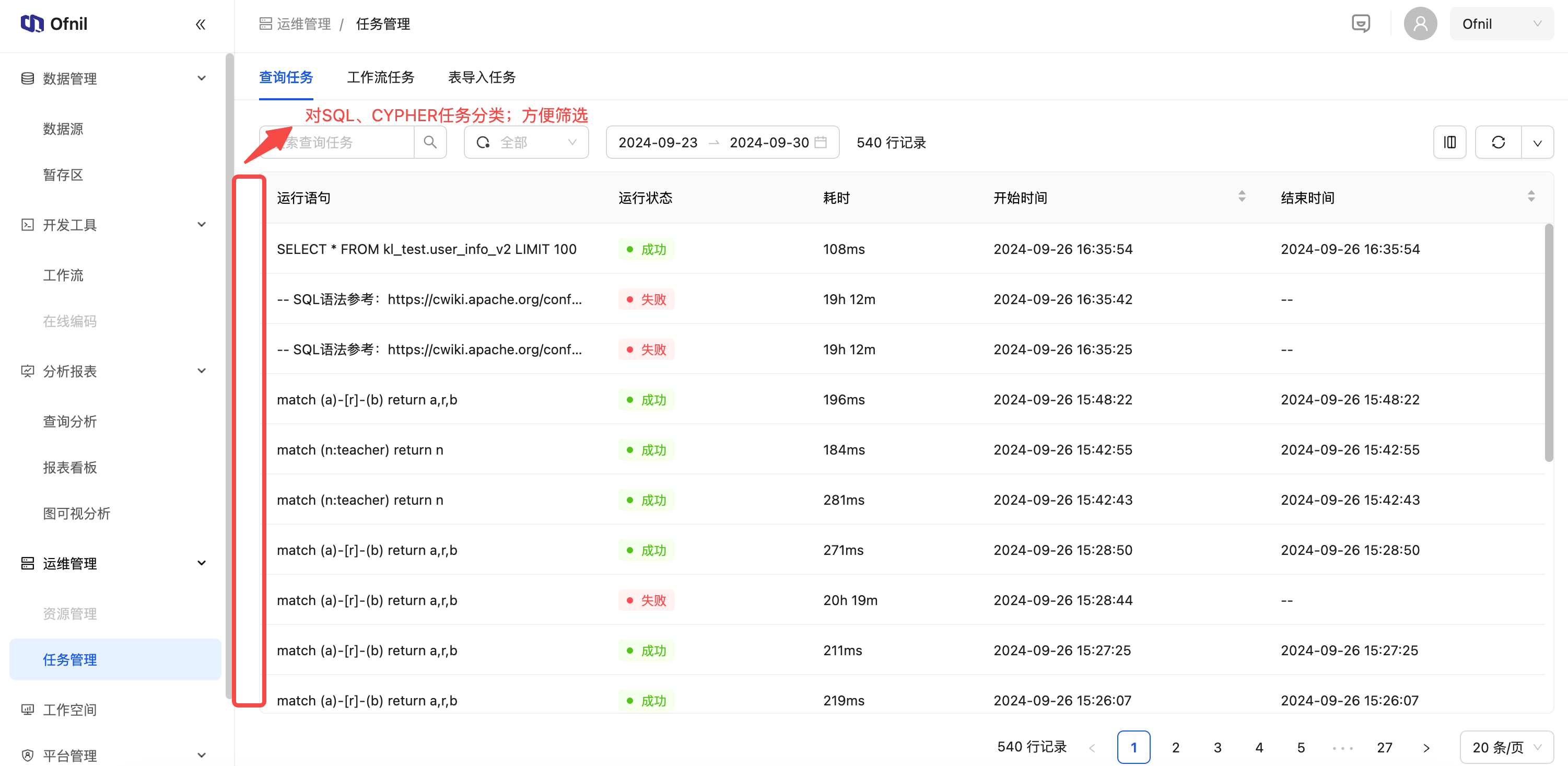Viewport: 1568px width, 766px height.
Task: Click the user avatar icon
Action: click(x=1420, y=24)
